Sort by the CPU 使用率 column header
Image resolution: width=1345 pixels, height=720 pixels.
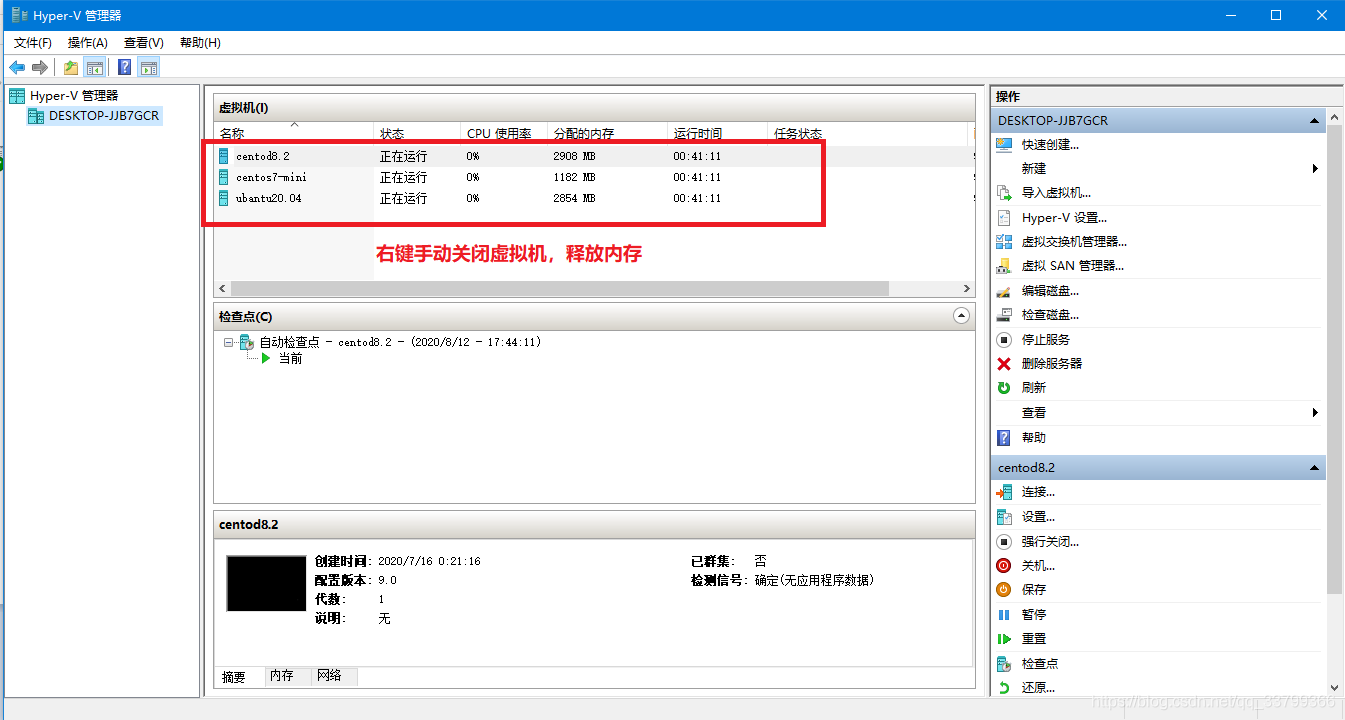click(504, 133)
